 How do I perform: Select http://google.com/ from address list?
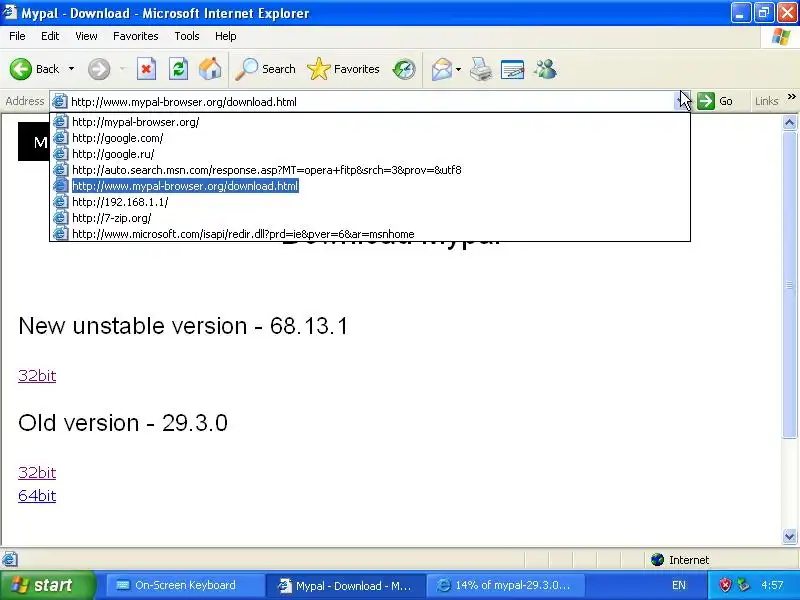pos(370,138)
